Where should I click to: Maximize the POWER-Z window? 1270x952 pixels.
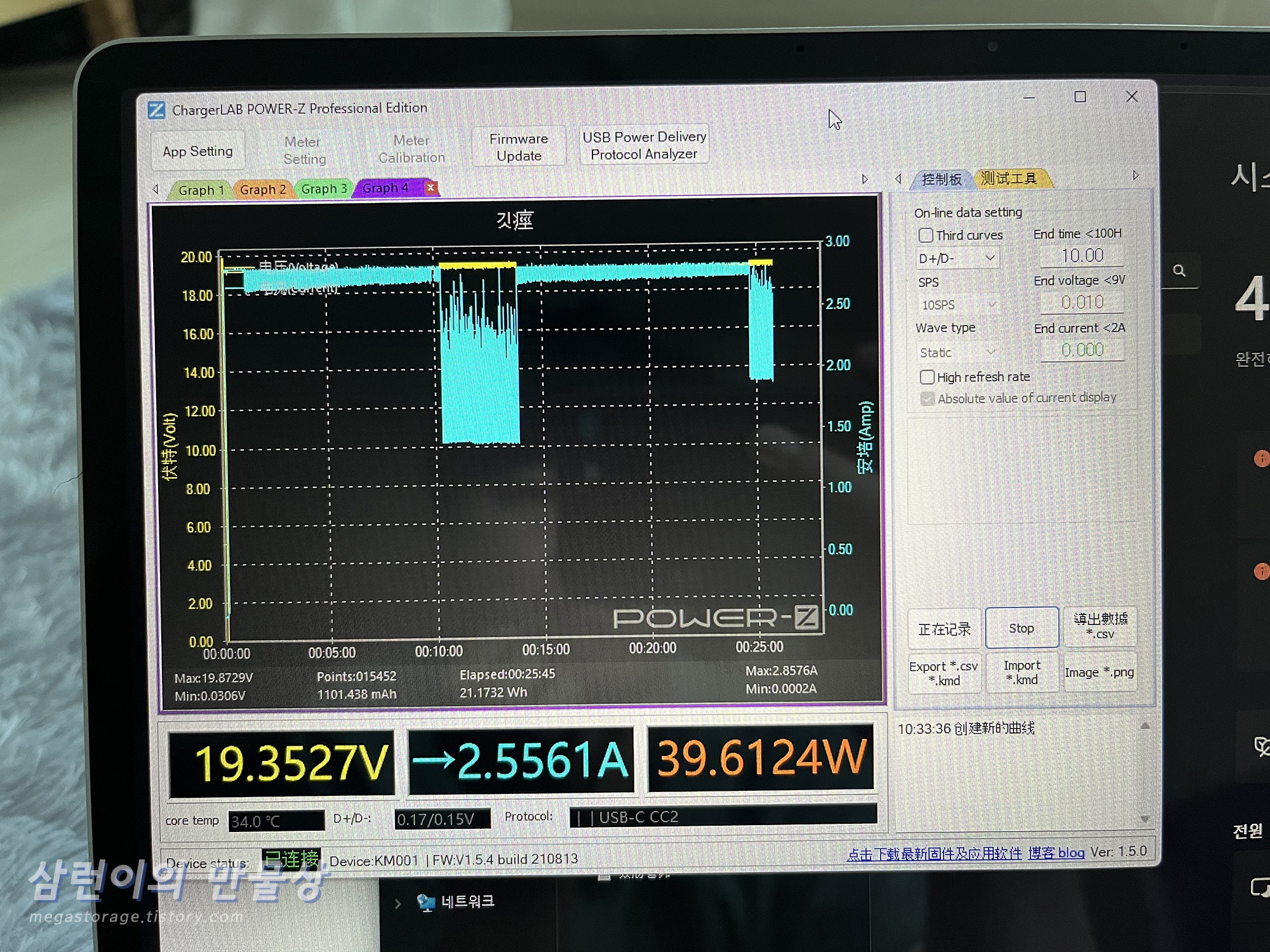click(1080, 96)
